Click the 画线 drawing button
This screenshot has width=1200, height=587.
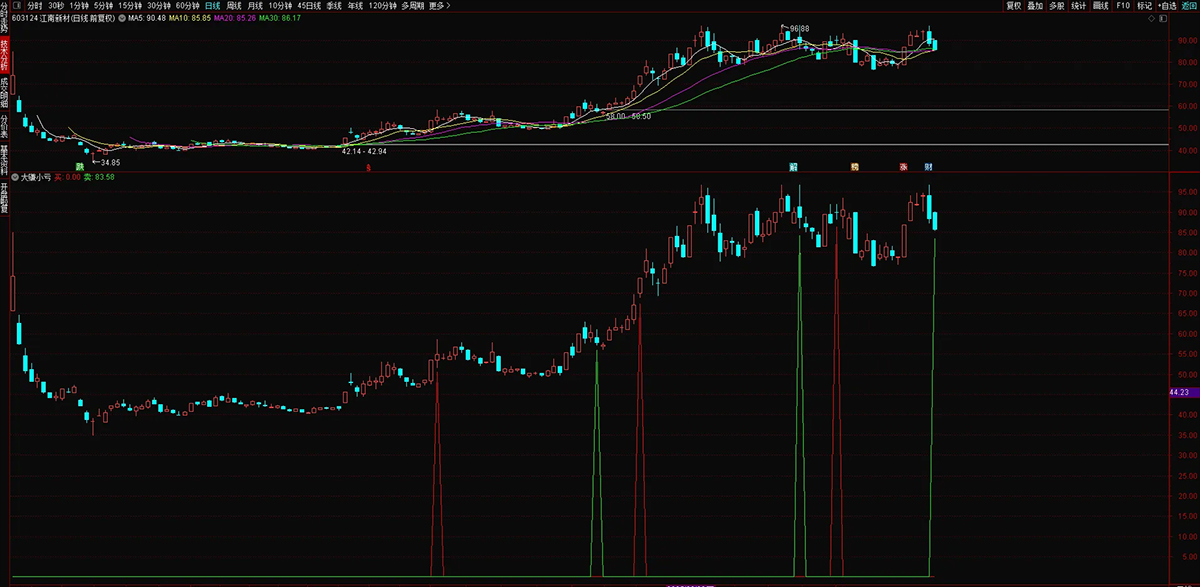(x=1100, y=5)
